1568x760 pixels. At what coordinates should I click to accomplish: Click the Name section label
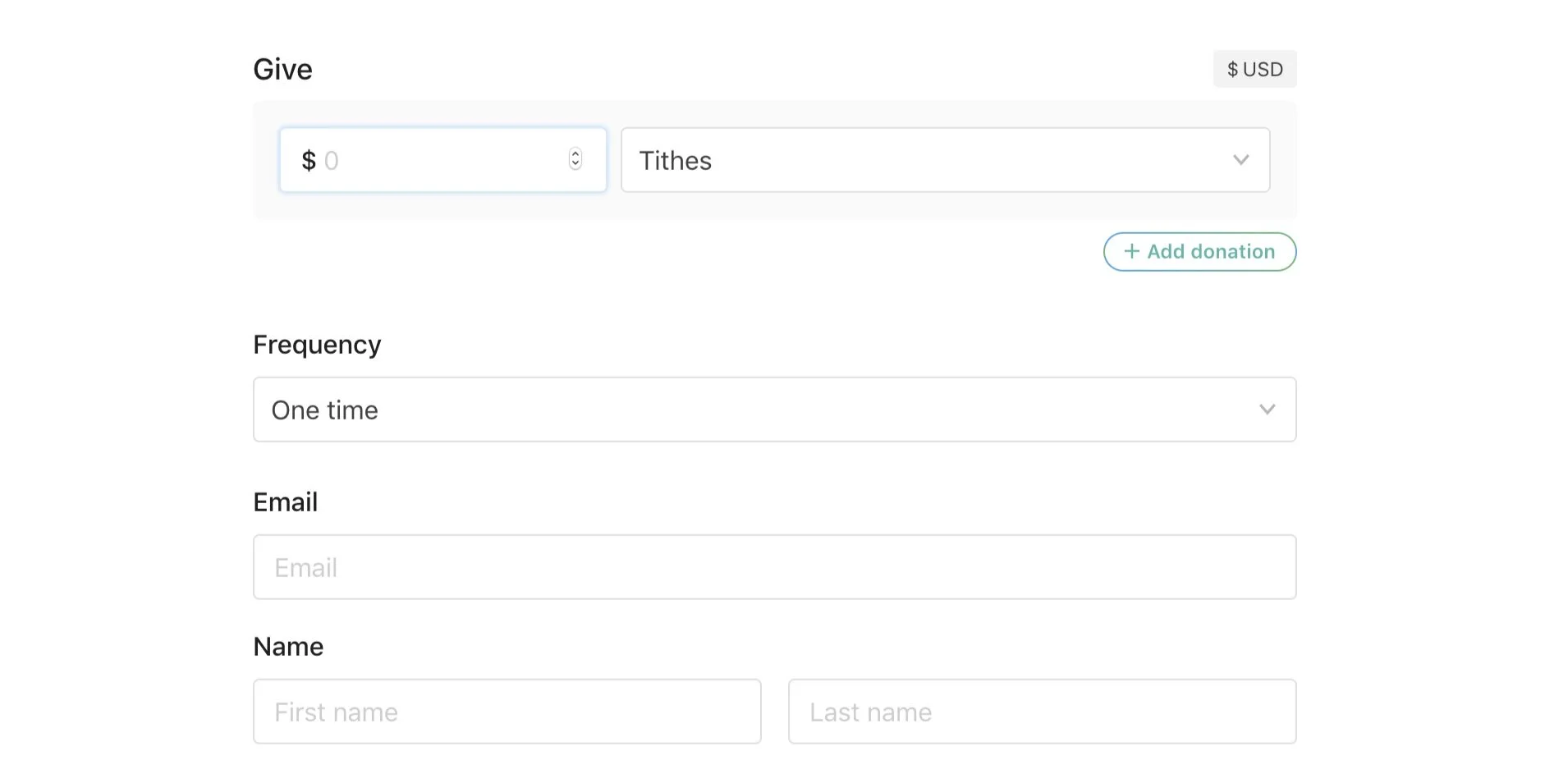pos(288,647)
